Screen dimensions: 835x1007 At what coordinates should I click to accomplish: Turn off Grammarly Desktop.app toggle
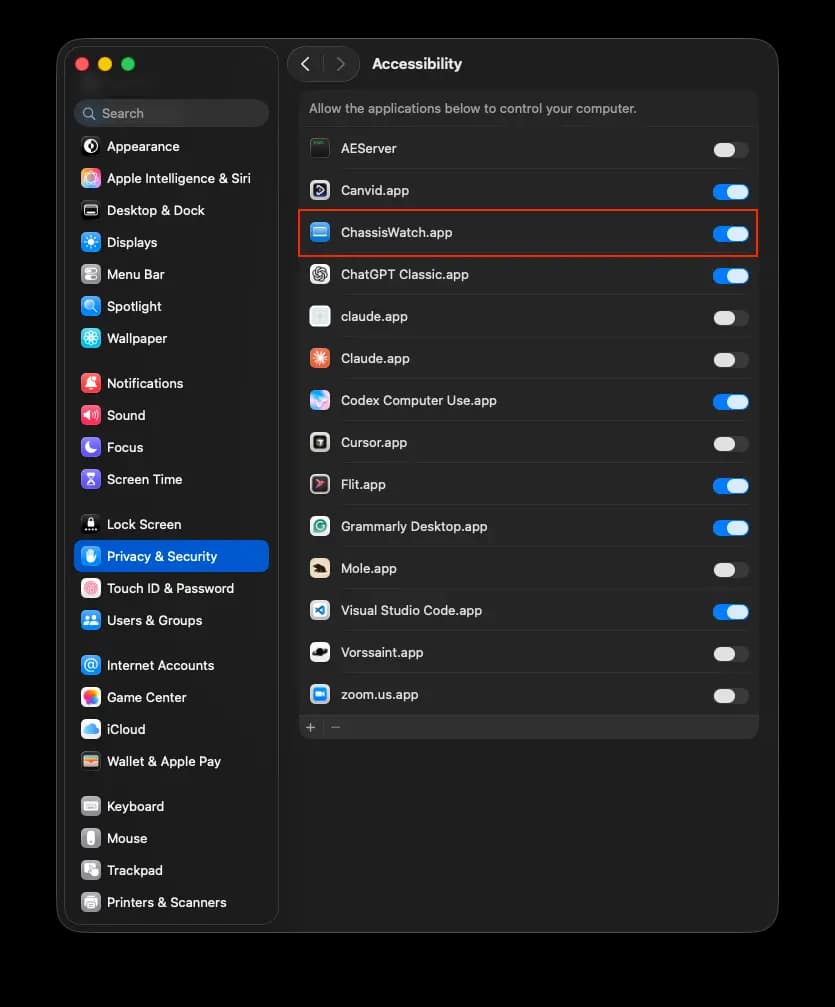pos(730,528)
